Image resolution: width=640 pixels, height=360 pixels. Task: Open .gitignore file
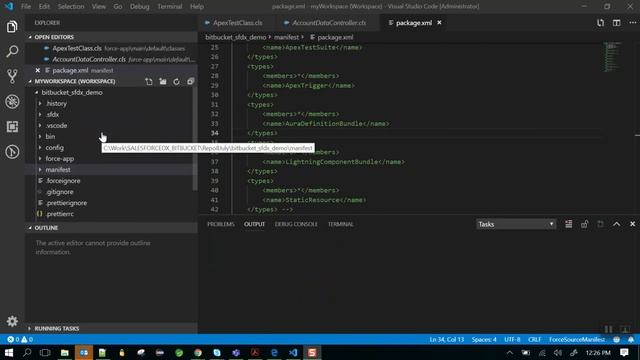tap(60, 192)
